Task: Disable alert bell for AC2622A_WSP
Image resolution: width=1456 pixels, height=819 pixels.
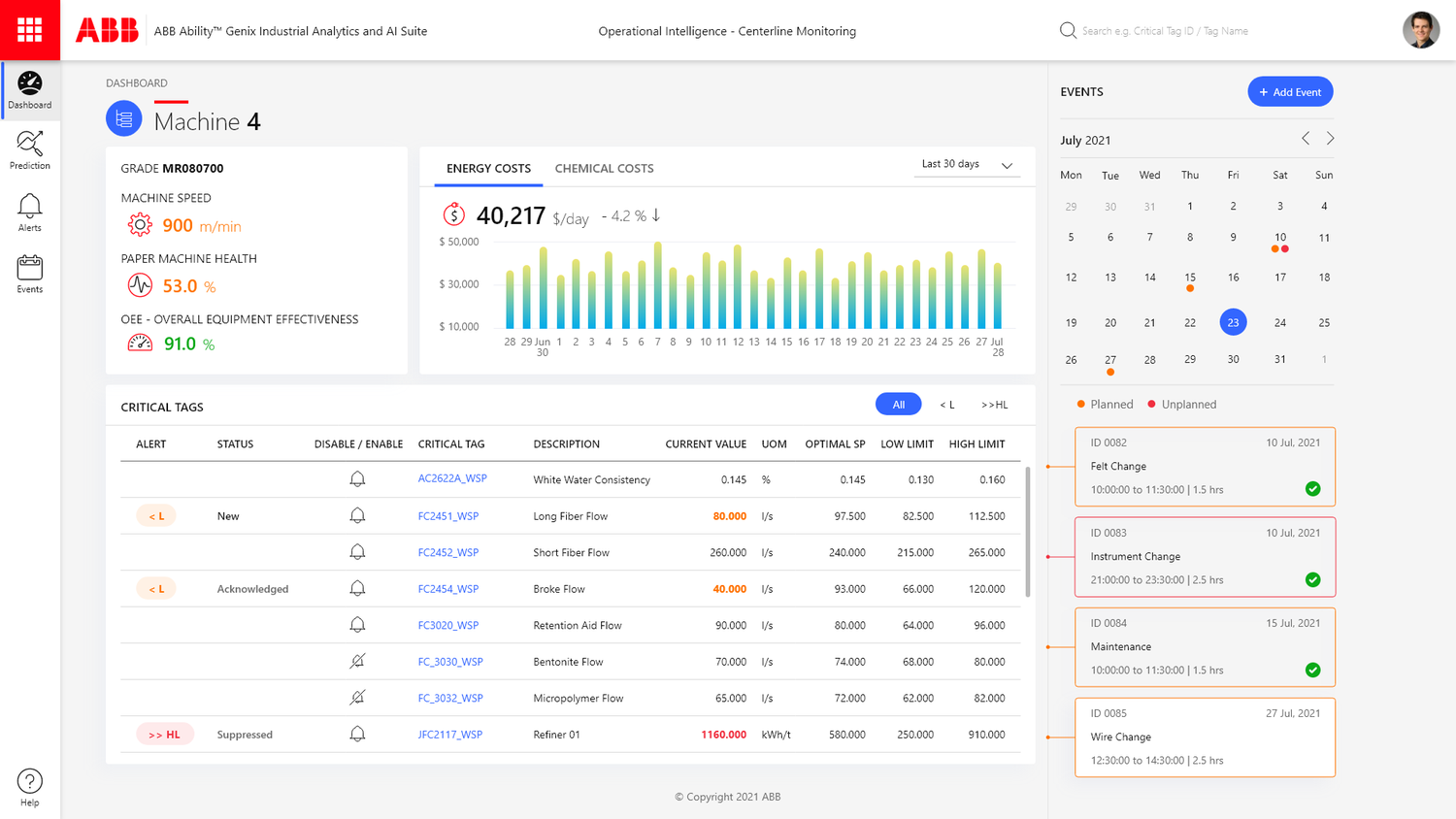Action: [x=357, y=479]
